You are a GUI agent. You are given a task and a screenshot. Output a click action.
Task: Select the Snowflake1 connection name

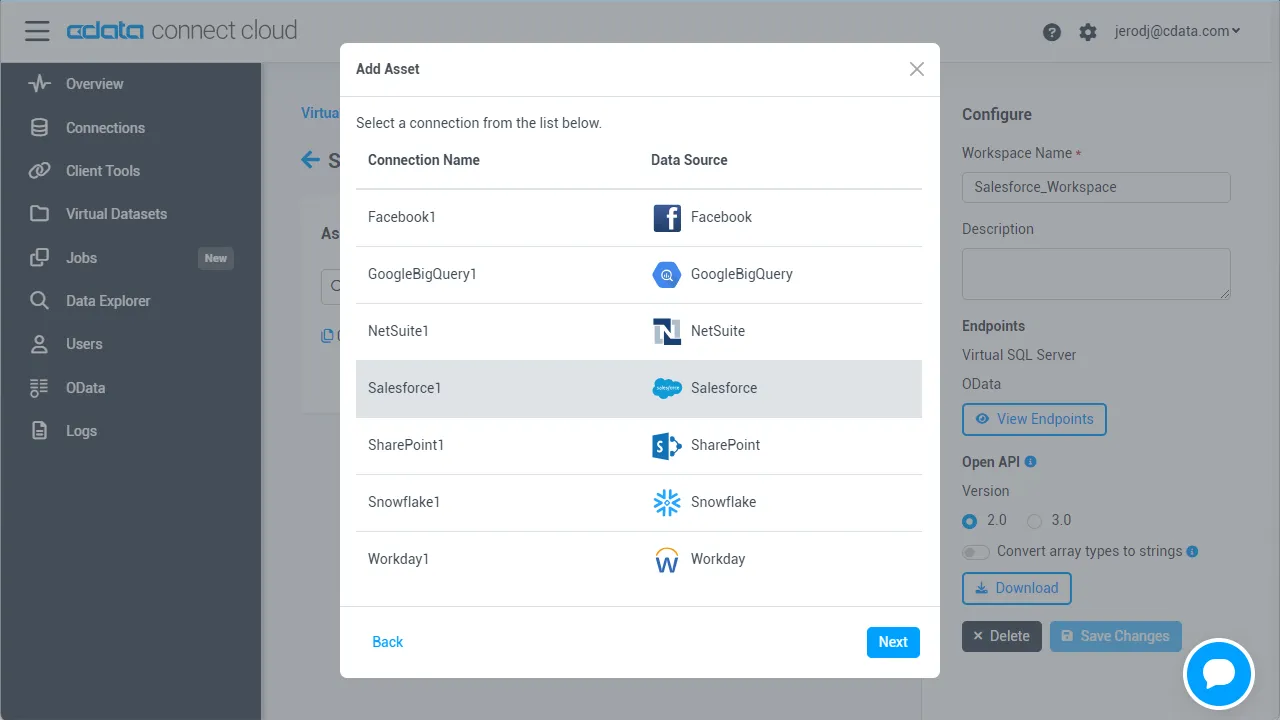[x=404, y=502]
